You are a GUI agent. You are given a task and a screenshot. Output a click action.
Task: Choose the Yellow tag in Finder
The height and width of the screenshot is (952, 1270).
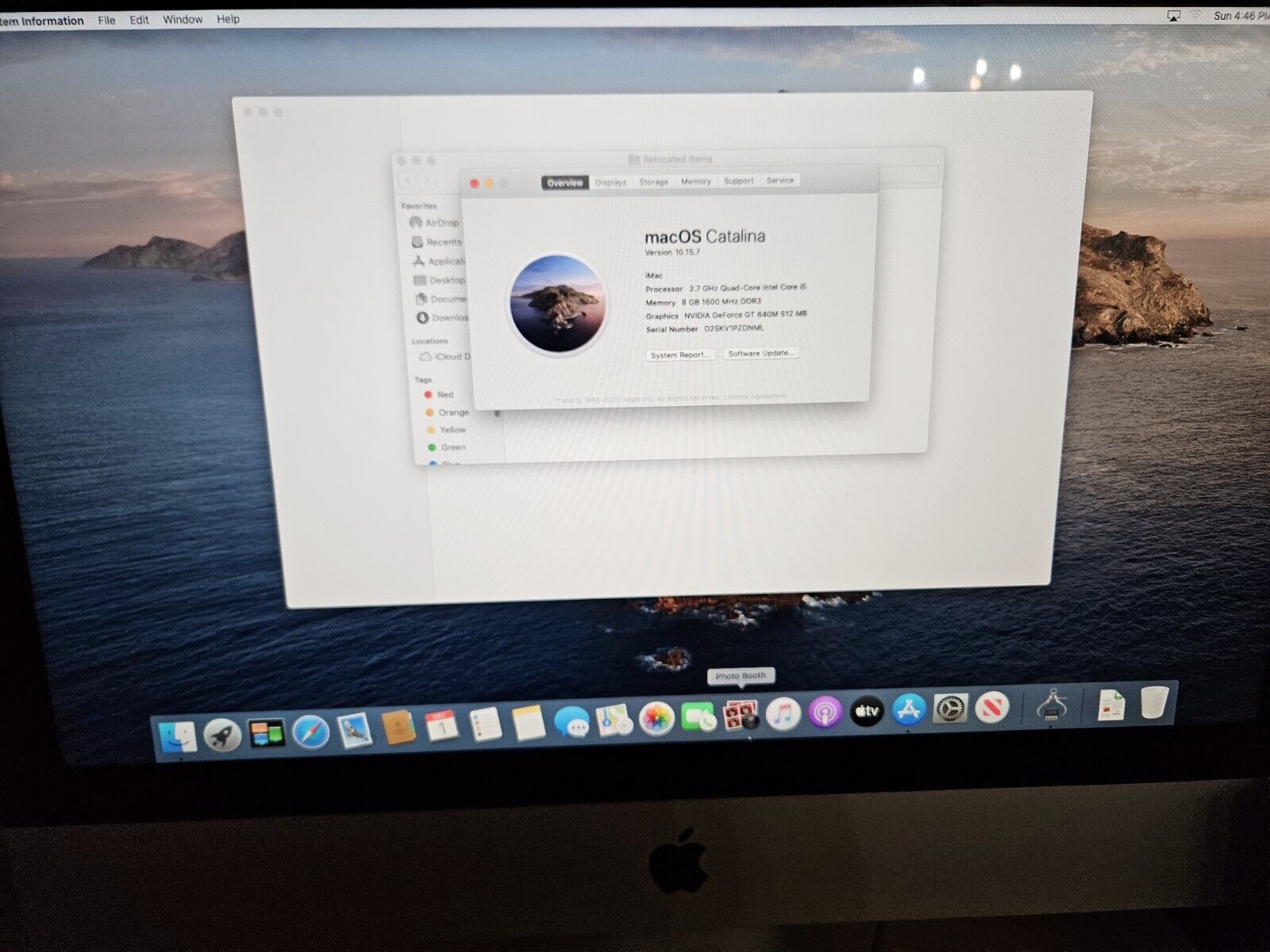pos(447,430)
